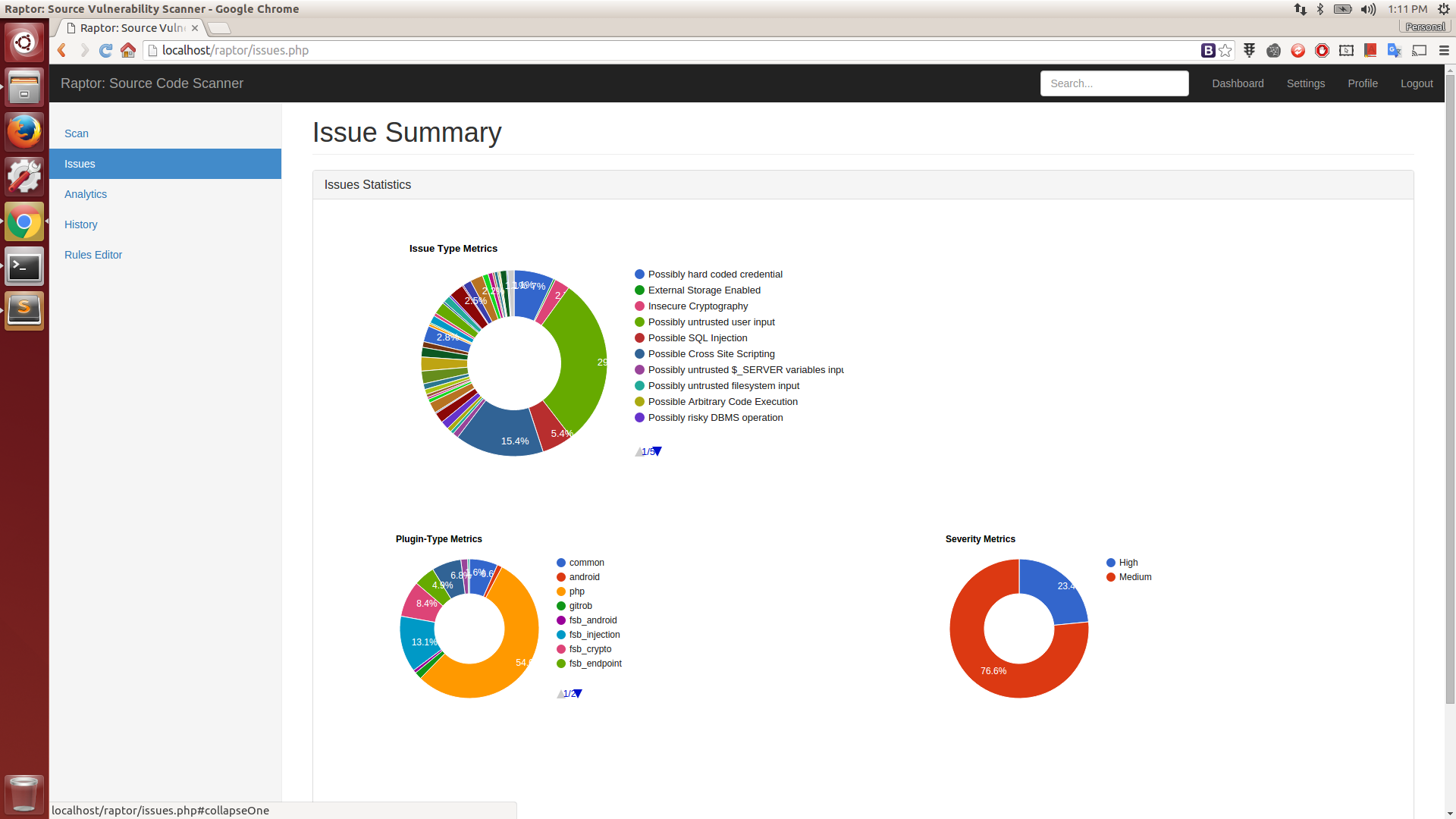The width and height of the screenshot is (1456, 819).
Task: Click the home button in the browser toolbar
Action: click(127, 51)
